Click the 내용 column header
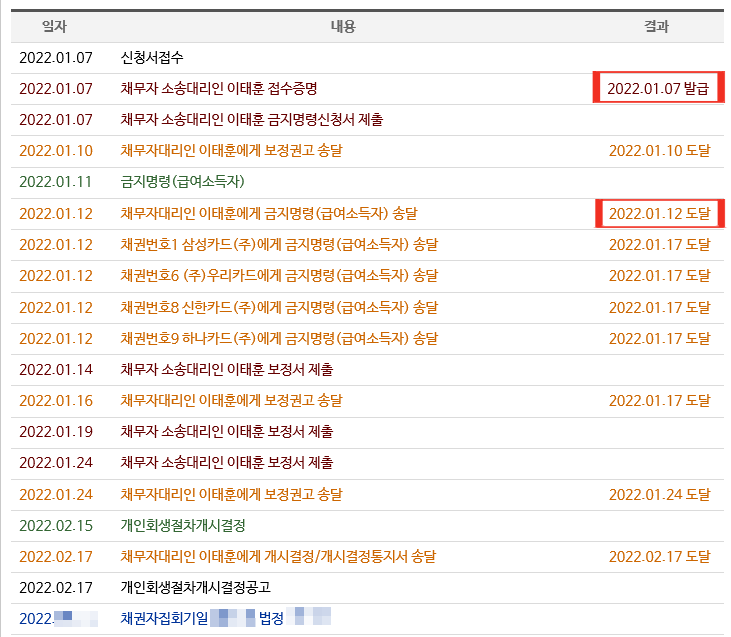The image size is (731, 637). tap(344, 27)
